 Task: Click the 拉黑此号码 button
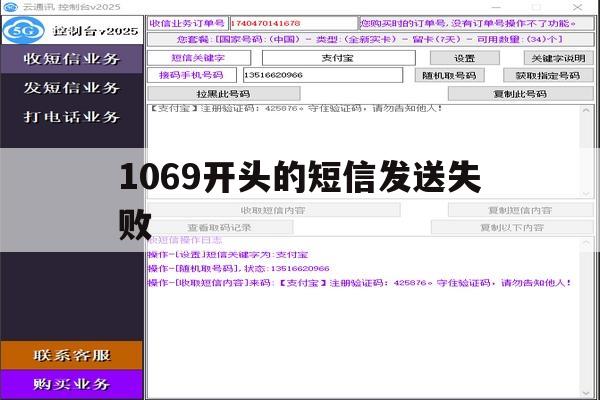tap(223, 94)
